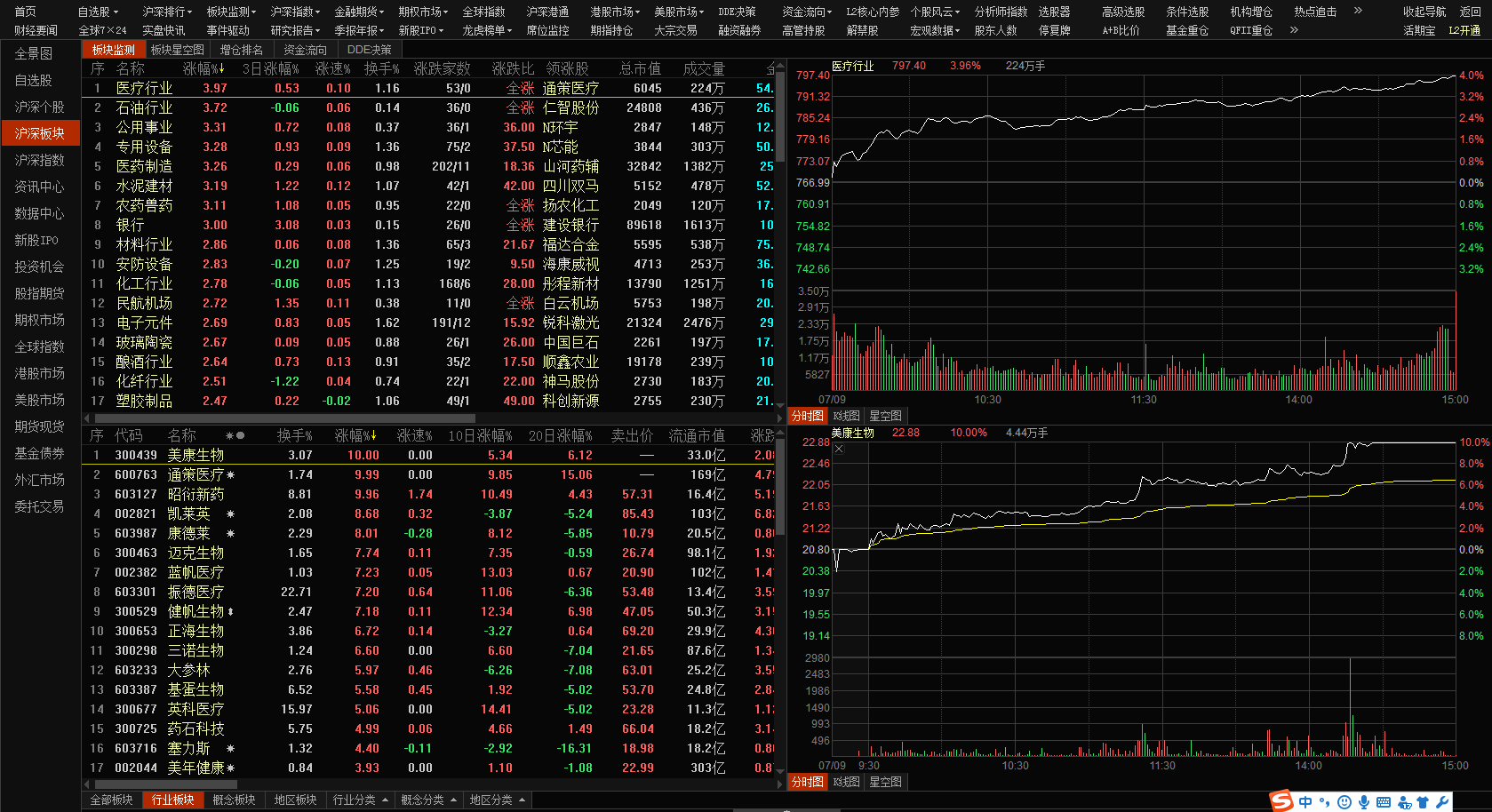Switch top chart to 星空图 view
This screenshot has width=1492, height=812.
pos(885,416)
